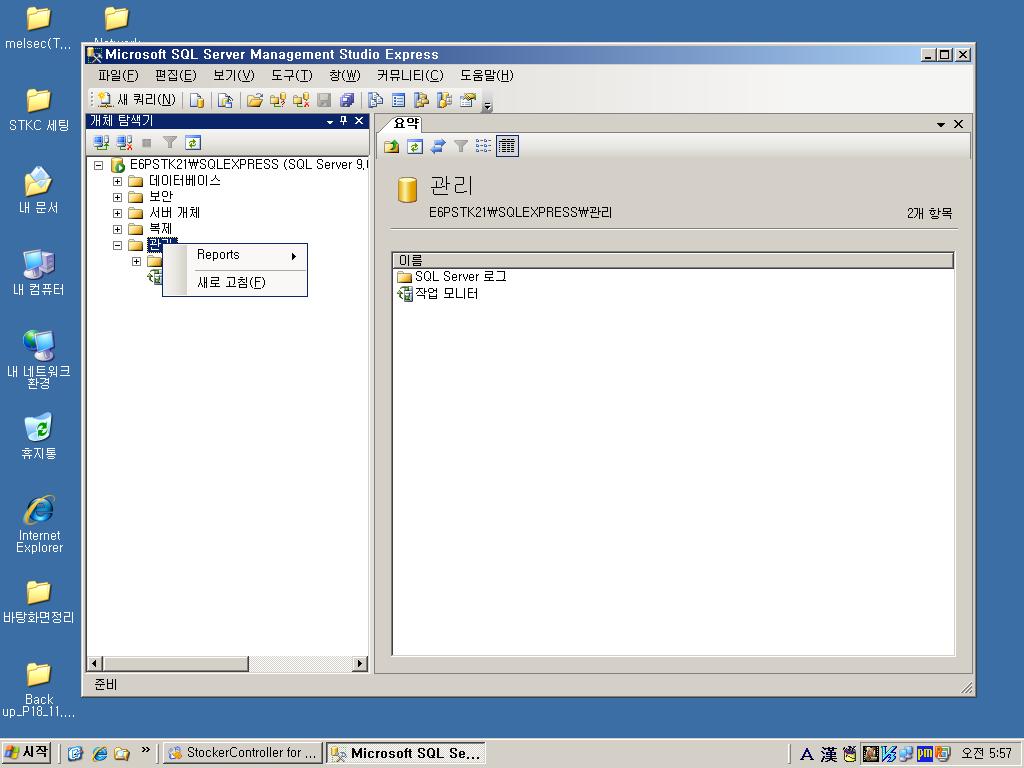This screenshot has height=768, width=1024.
Task: Select the E6PSTK21\SQLEXPRESS server item
Action: pos(249,165)
